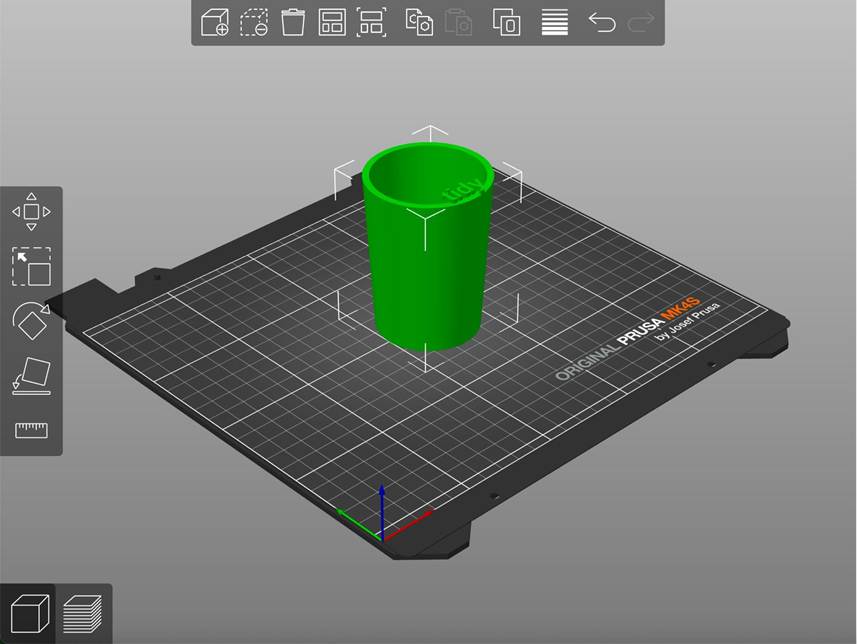This screenshot has width=857, height=644.
Task: Paste the copied object
Action: [x=458, y=22]
